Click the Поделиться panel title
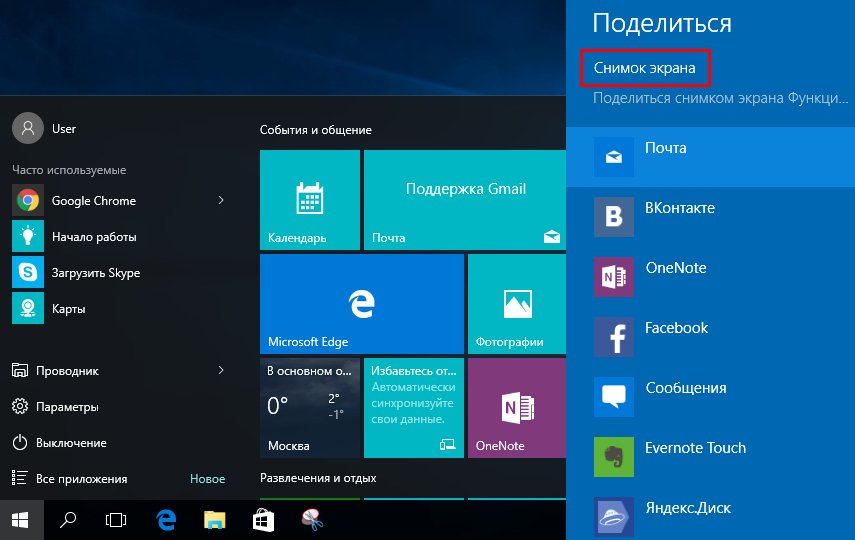Viewport: 855px width, 540px height. pyautogui.click(x=662, y=23)
